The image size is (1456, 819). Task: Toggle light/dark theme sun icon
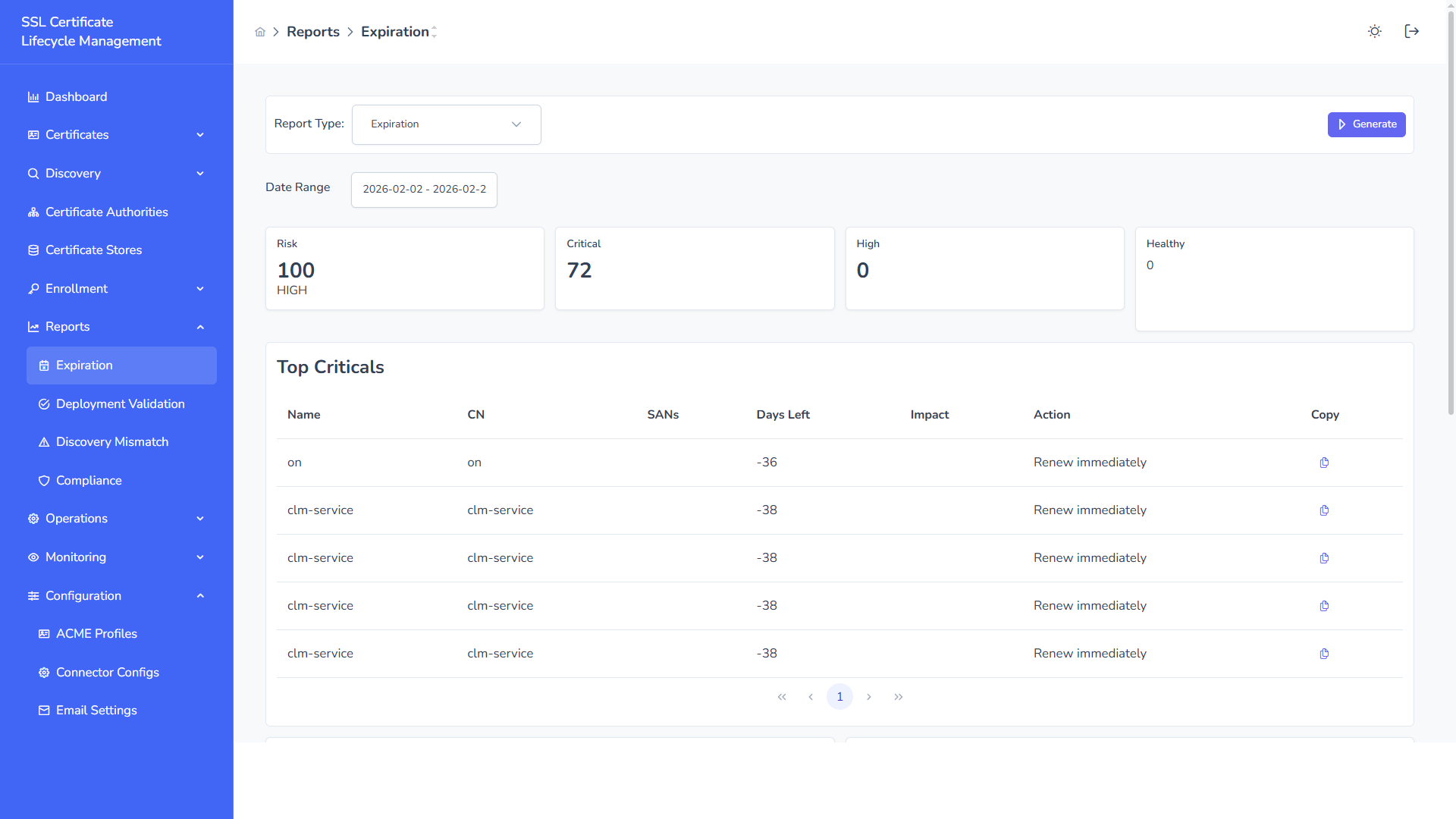point(1374,31)
